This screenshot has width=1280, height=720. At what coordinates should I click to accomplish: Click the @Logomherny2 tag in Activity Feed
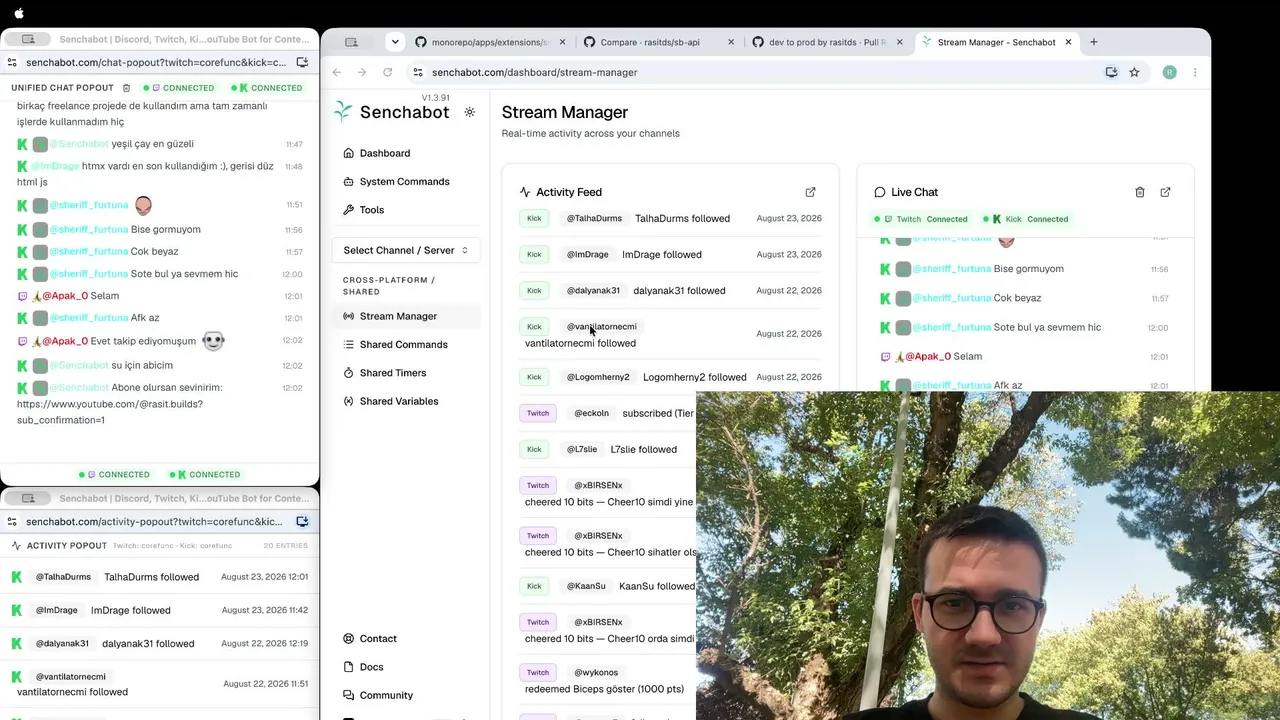598,377
